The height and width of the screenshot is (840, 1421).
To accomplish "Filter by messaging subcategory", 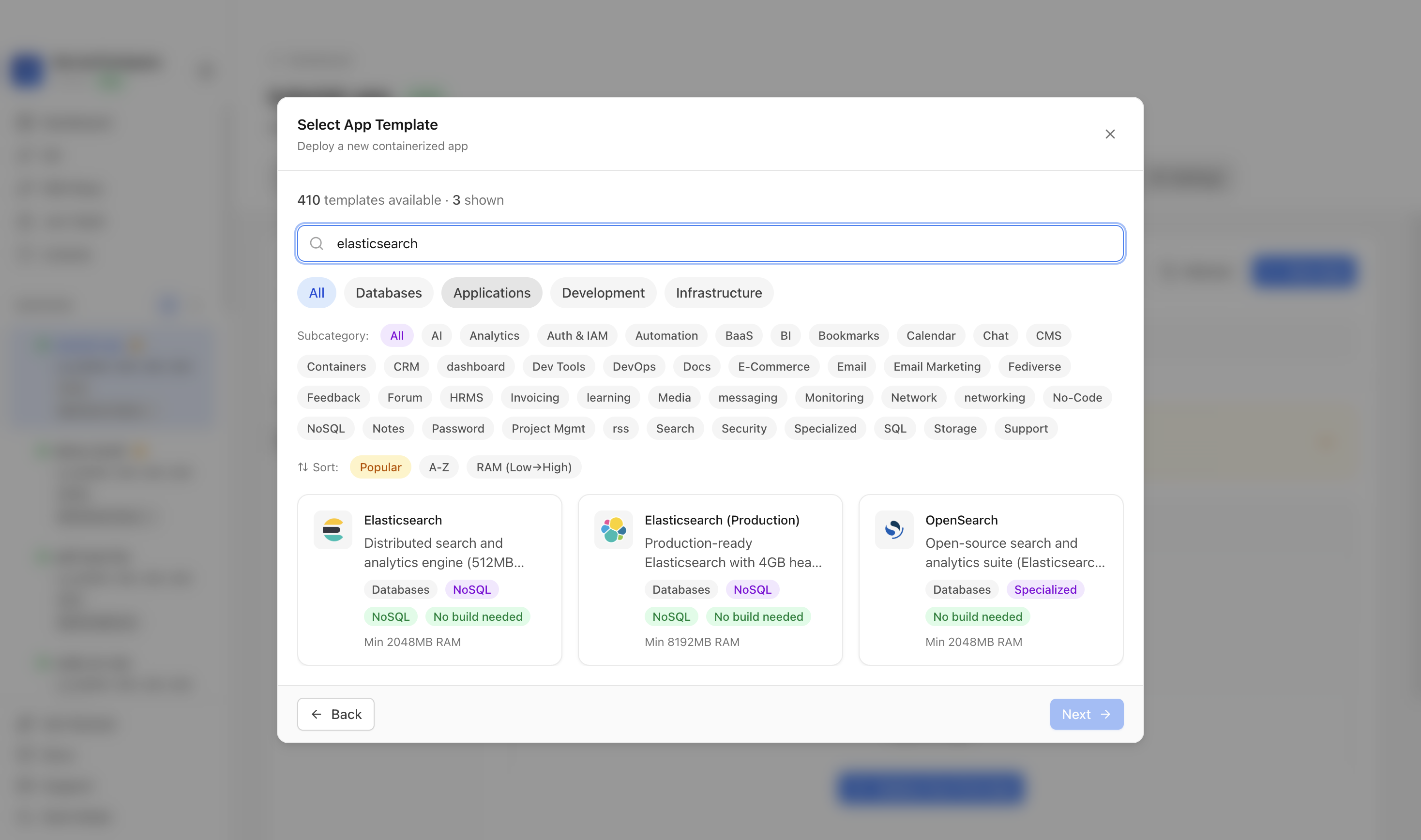I will pyautogui.click(x=747, y=397).
